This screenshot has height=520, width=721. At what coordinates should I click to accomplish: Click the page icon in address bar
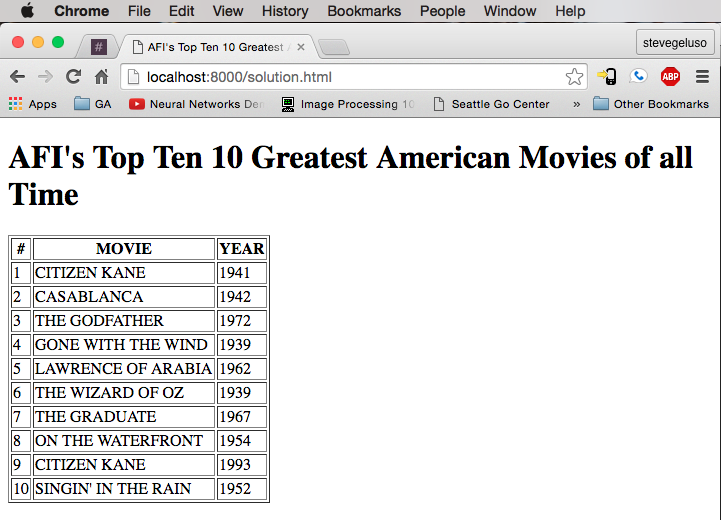tap(133, 77)
